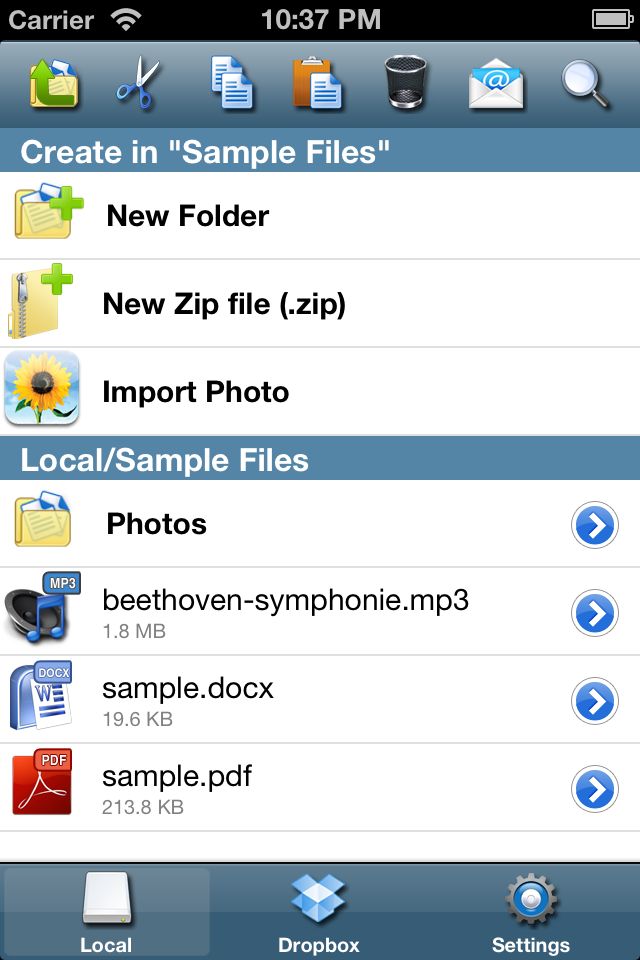Create a New Zip file

click(320, 304)
